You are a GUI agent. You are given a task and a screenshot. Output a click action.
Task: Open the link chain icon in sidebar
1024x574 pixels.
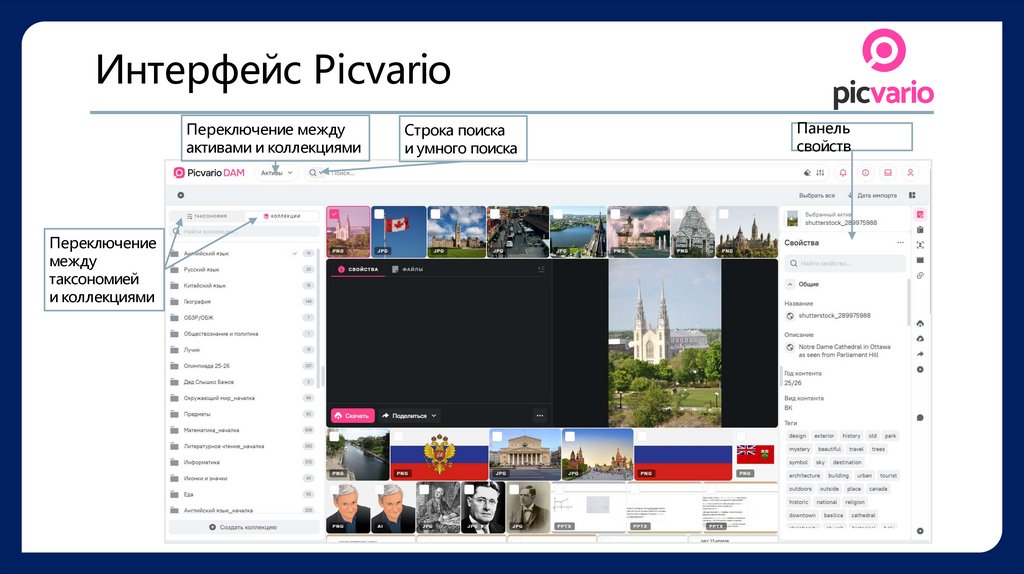(x=920, y=276)
